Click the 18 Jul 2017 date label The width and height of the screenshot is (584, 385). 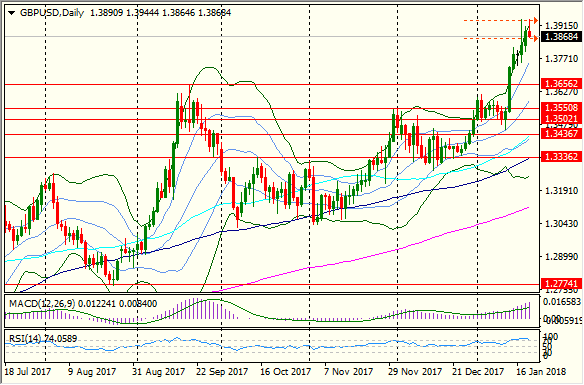pyautogui.click(x=28, y=372)
